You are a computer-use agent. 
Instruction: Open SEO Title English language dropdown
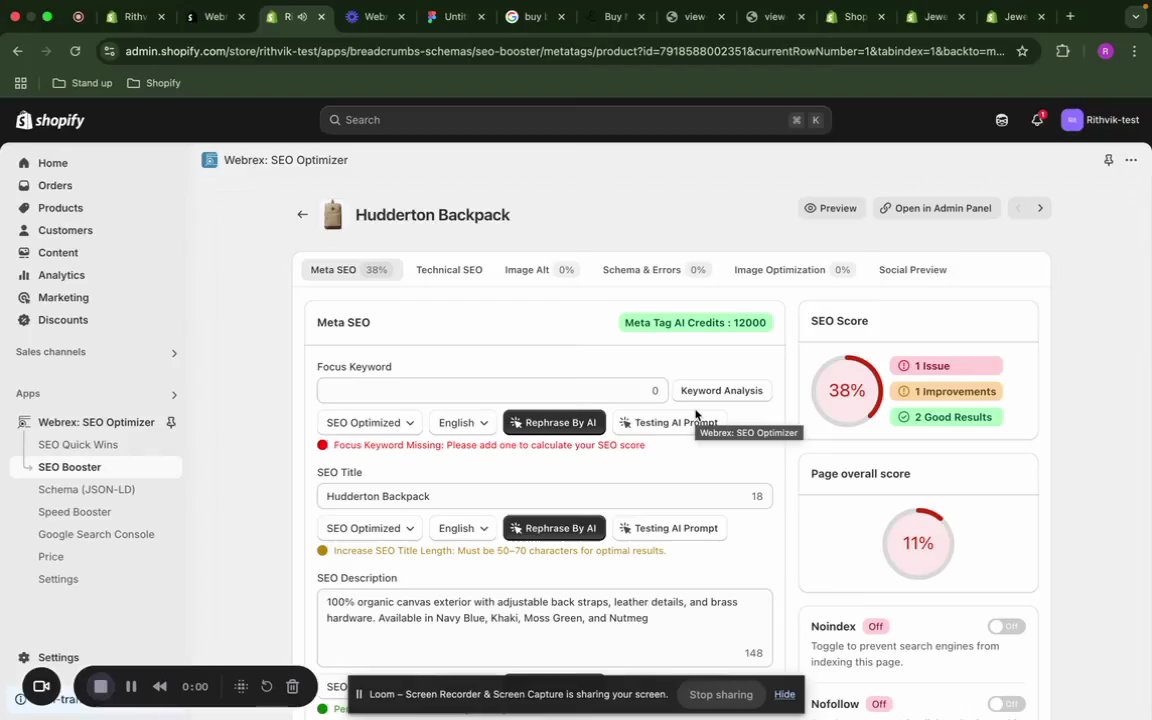(x=463, y=528)
